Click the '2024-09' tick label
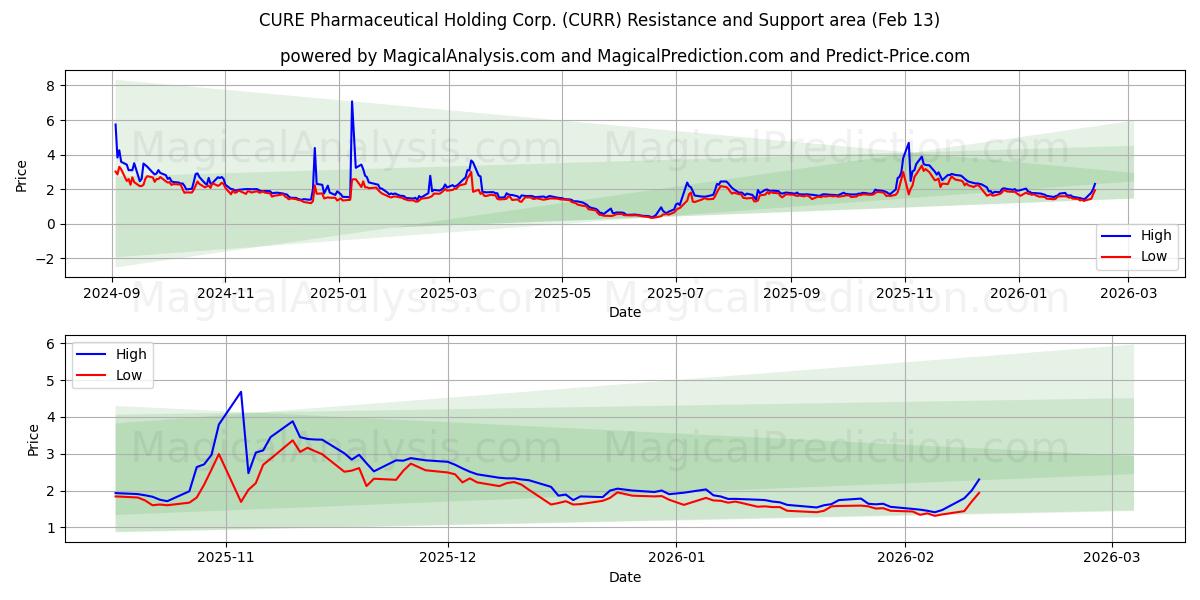Image resolution: width=1200 pixels, height=600 pixels. coord(112,293)
